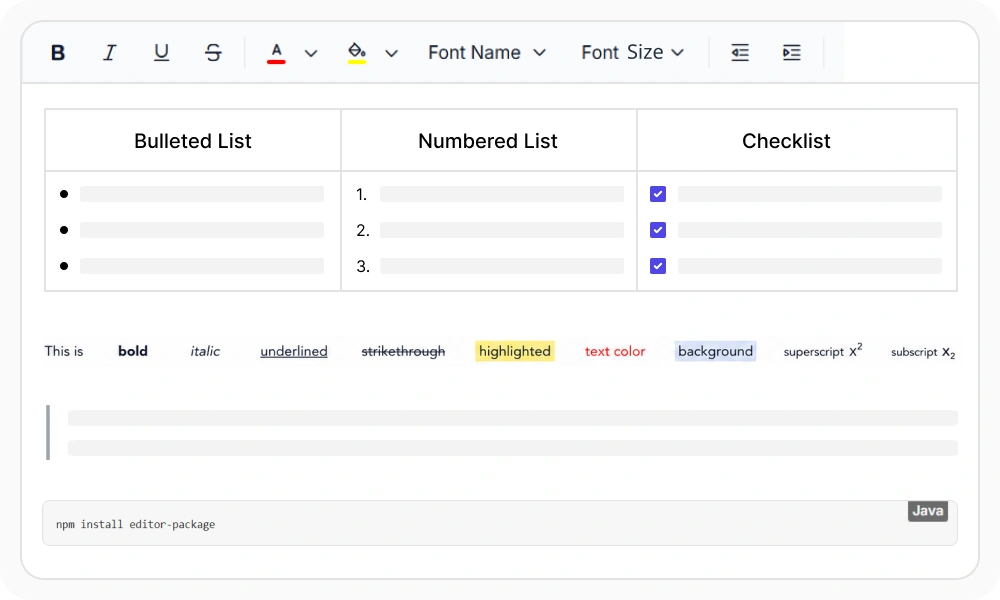The height and width of the screenshot is (600, 1000).
Task: Toggle Underline formatting in toolbar
Action: coord(161,52)
